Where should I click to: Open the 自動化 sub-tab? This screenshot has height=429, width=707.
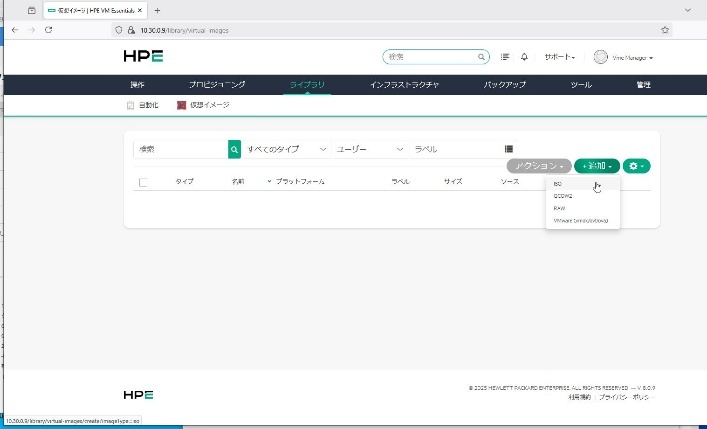point(145,105)
